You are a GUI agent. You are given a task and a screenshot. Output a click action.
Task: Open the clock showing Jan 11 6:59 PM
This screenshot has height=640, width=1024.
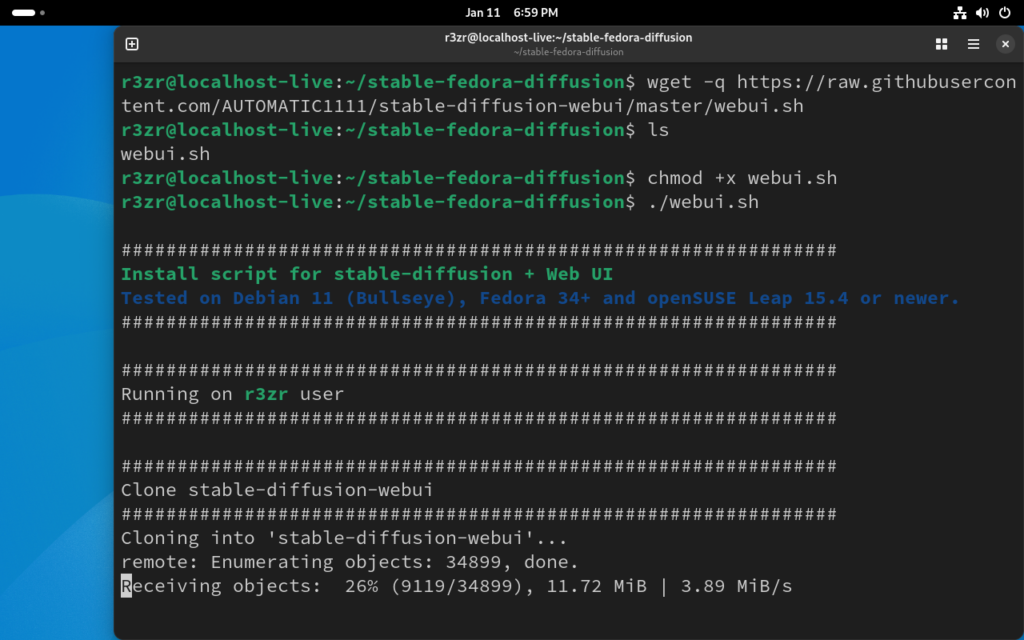[511, 12]
